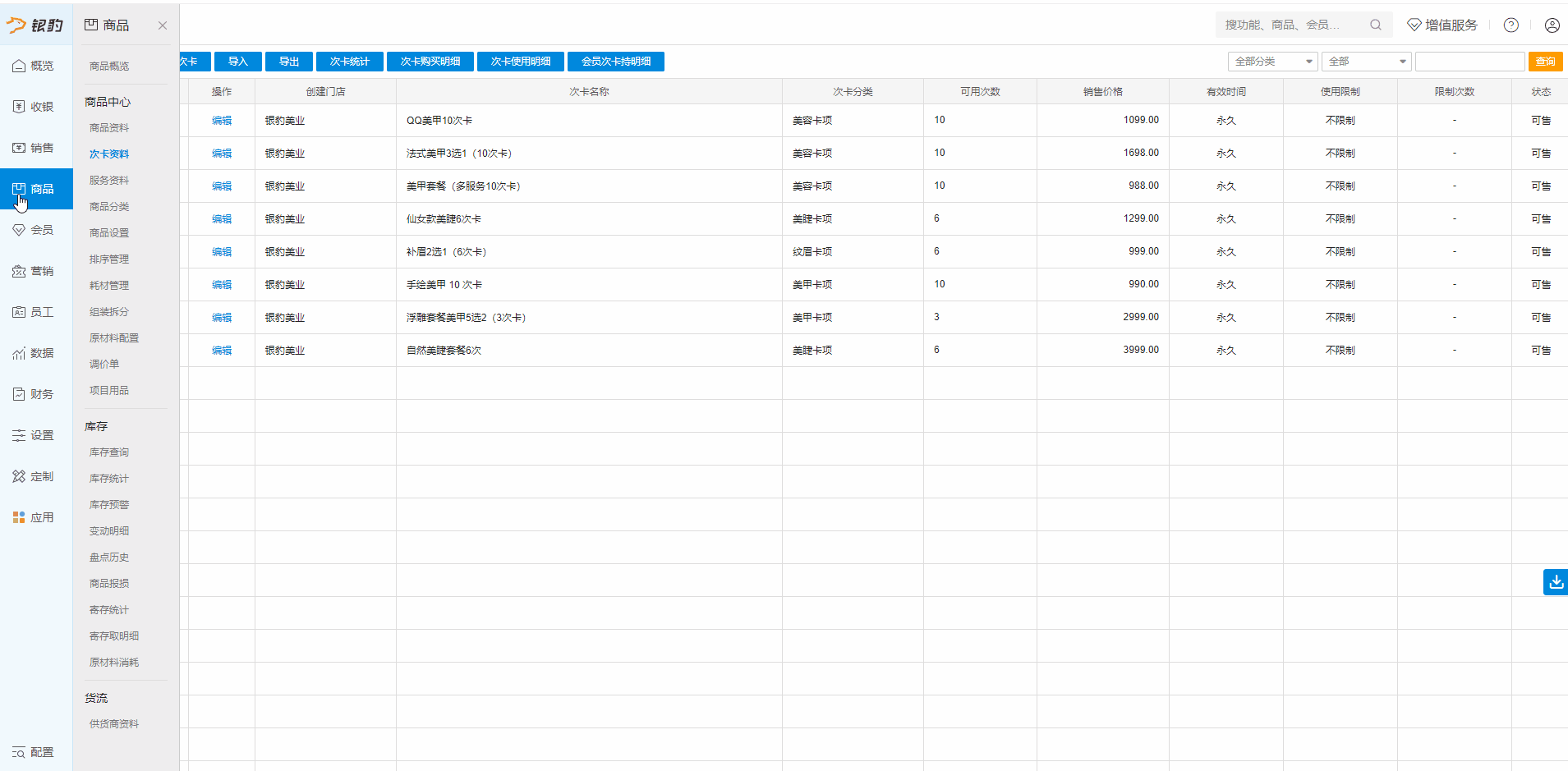Click the orange 查询 search button

[x=1545, y=62]
